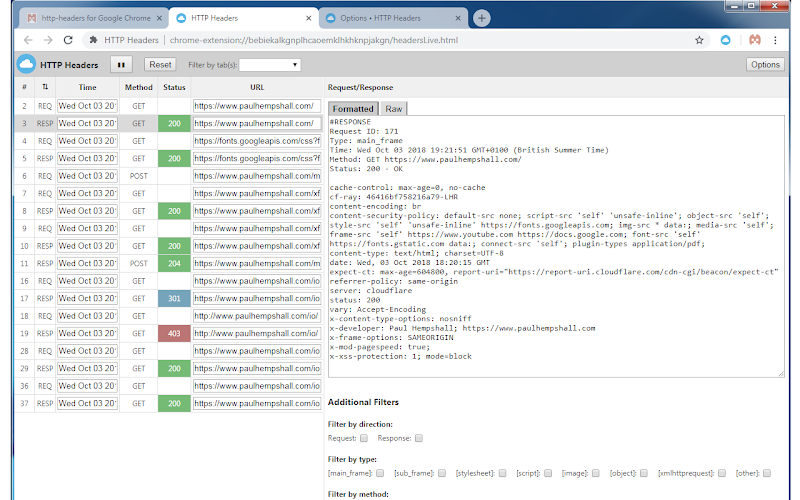
Task: Reload the page with the refresh icon
Action: pyautogui.click(x=68, y=40)
